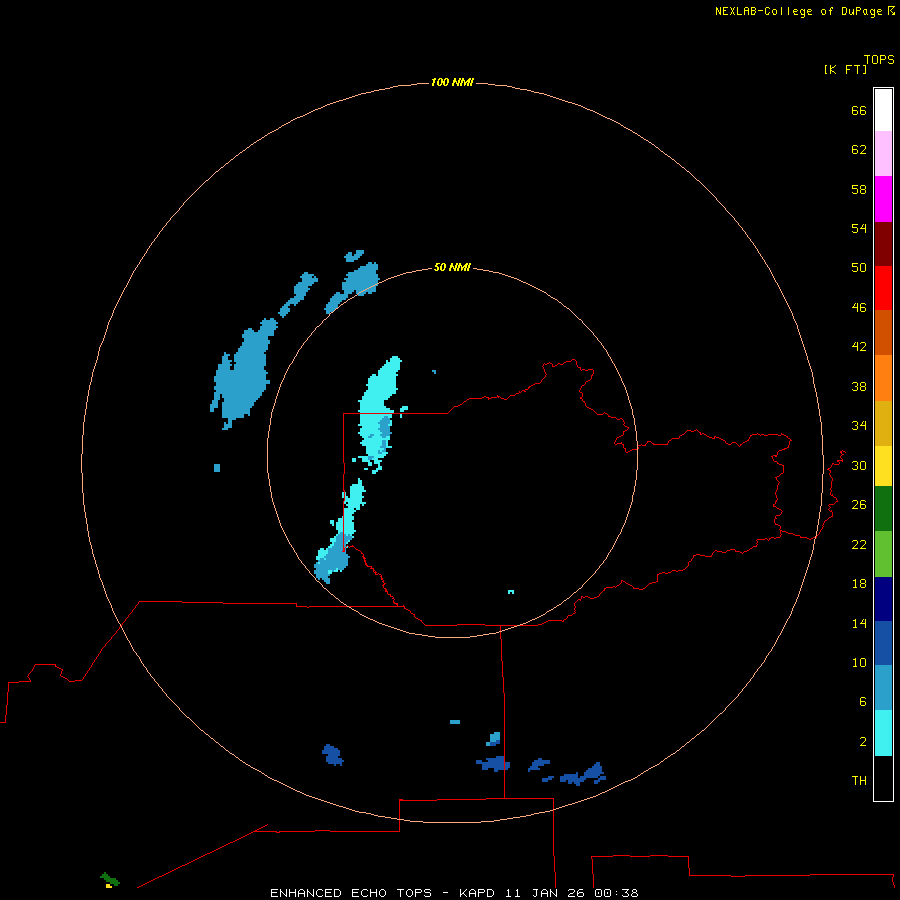Viewport: 900px width, 900px height.
Task: Click the 30 legend scale value
Action: pos(859,465)
